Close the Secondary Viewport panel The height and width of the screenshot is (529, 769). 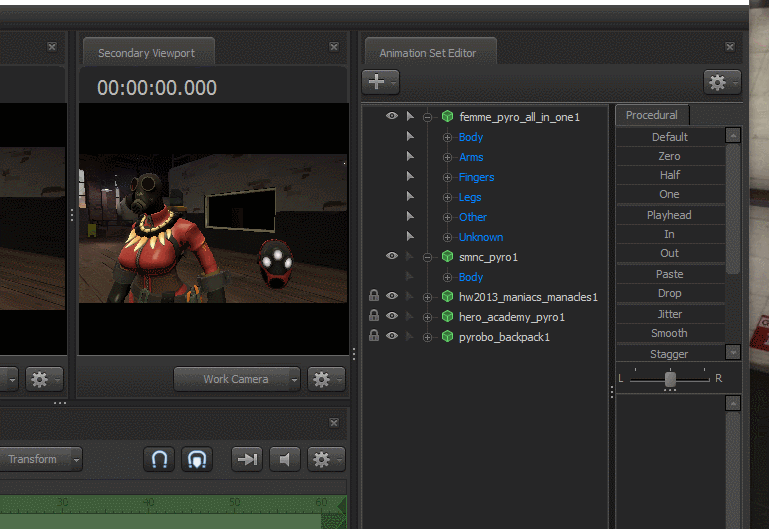coord(334,47)
